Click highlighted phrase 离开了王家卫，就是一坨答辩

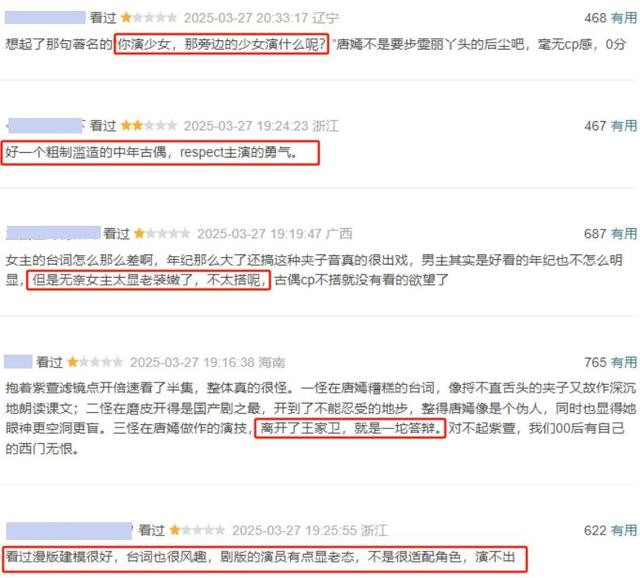(351, 428)
